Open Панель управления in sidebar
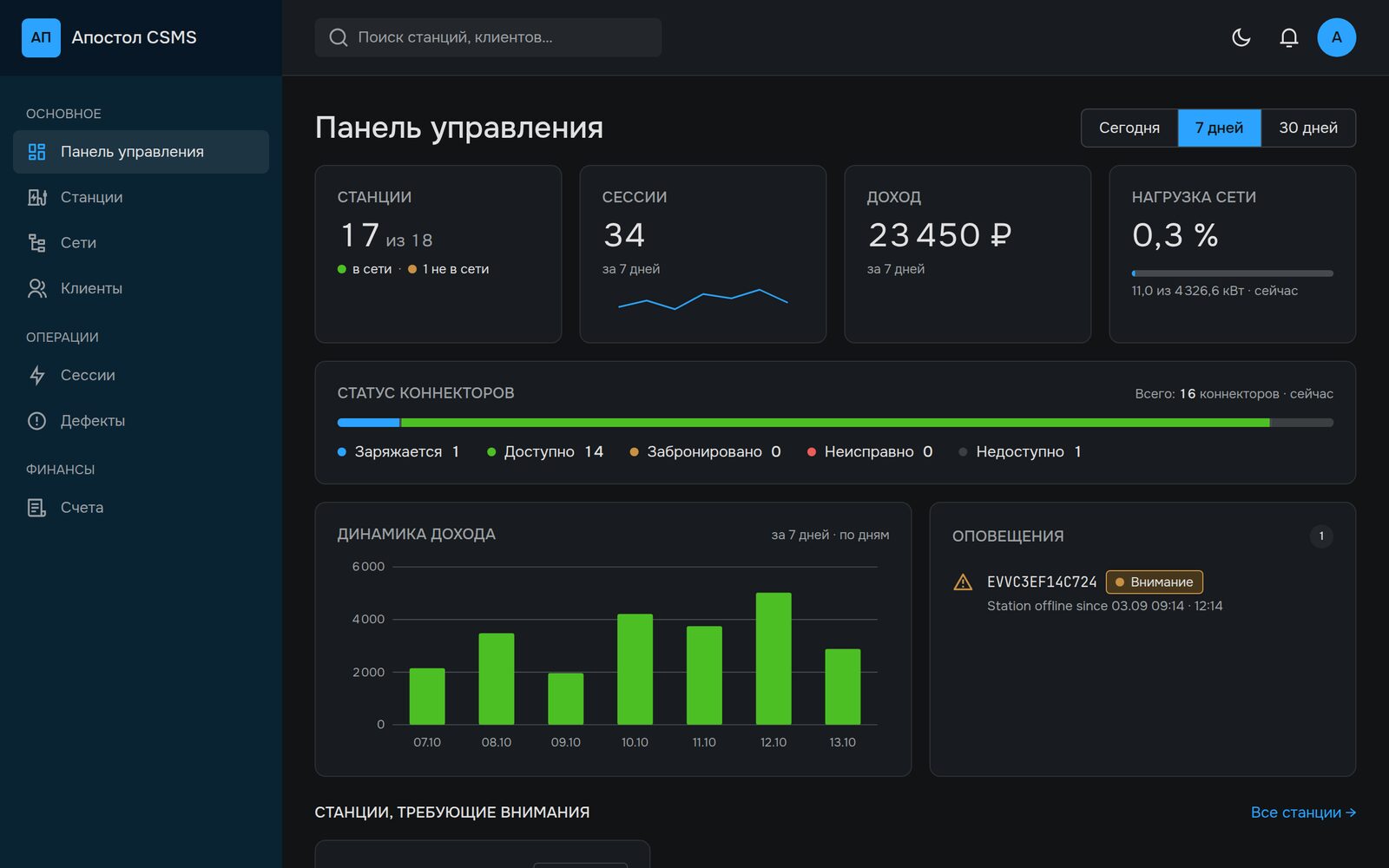 141,152
